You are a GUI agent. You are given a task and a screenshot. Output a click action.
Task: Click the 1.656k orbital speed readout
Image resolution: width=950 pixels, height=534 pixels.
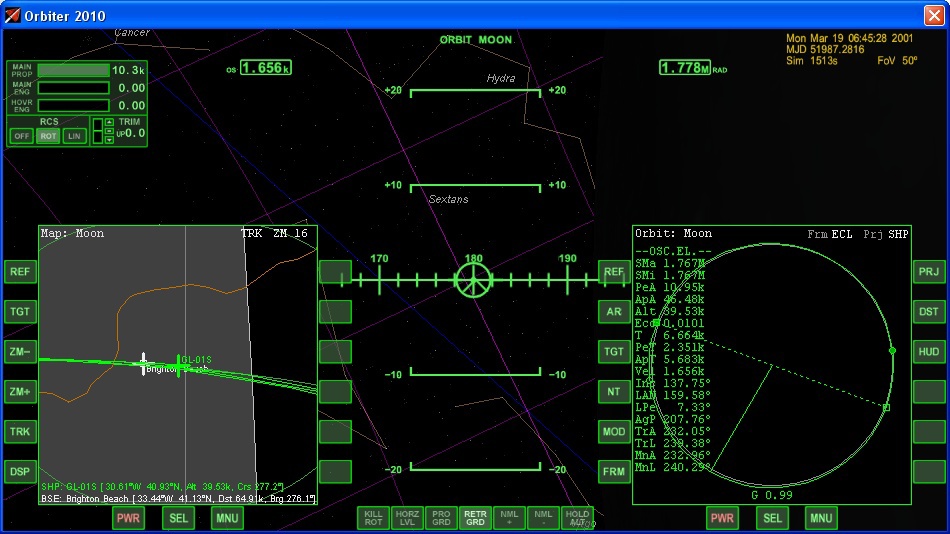[266, 68]
